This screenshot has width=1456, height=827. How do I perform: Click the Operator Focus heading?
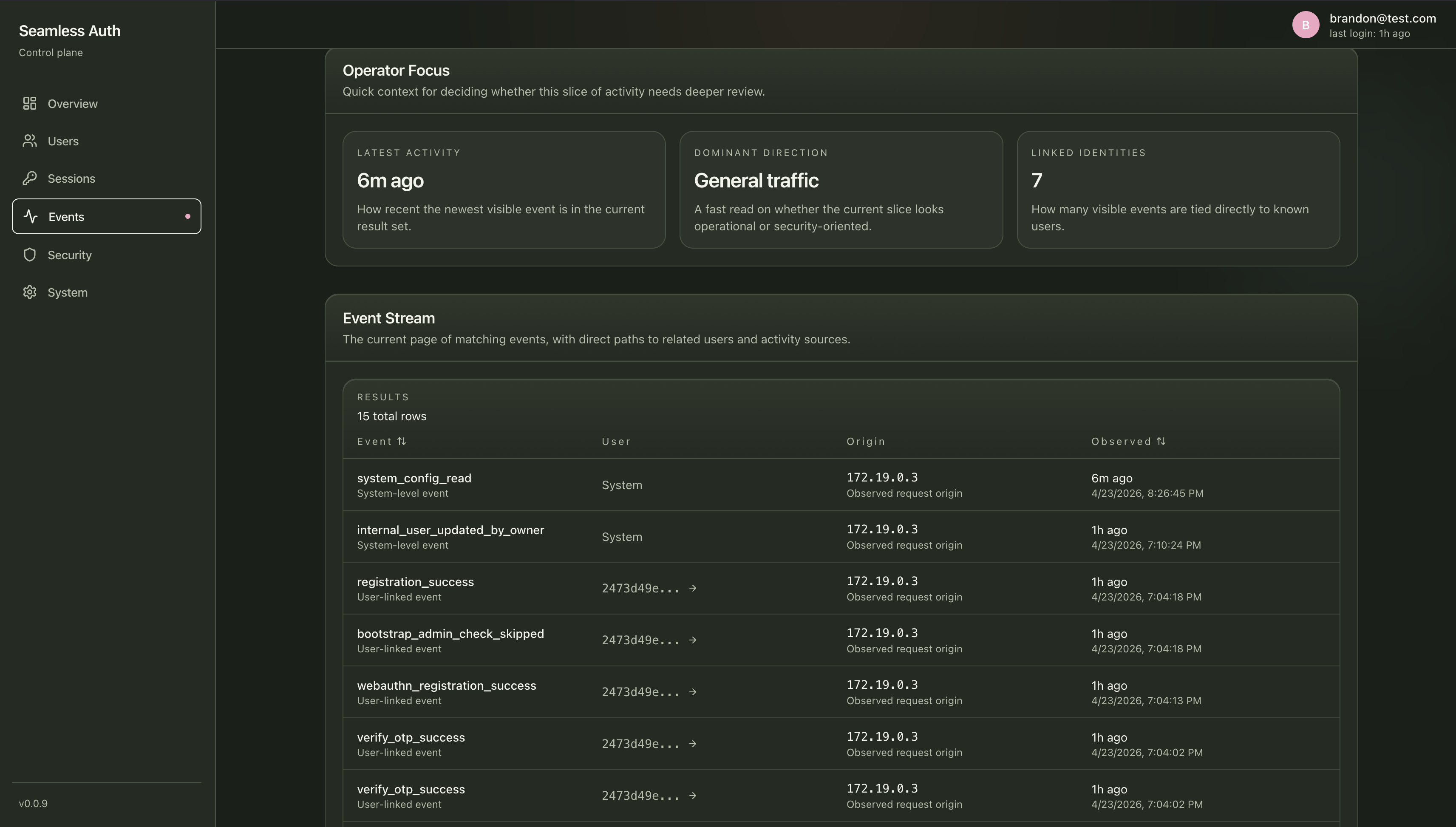point(396,71)
